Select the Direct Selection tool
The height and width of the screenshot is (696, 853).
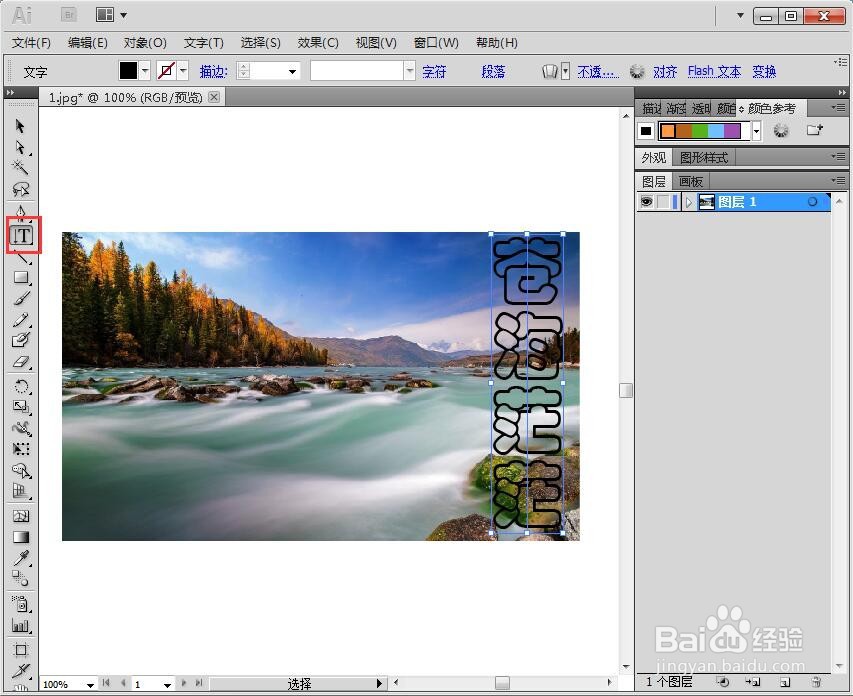tap(20, 147)
